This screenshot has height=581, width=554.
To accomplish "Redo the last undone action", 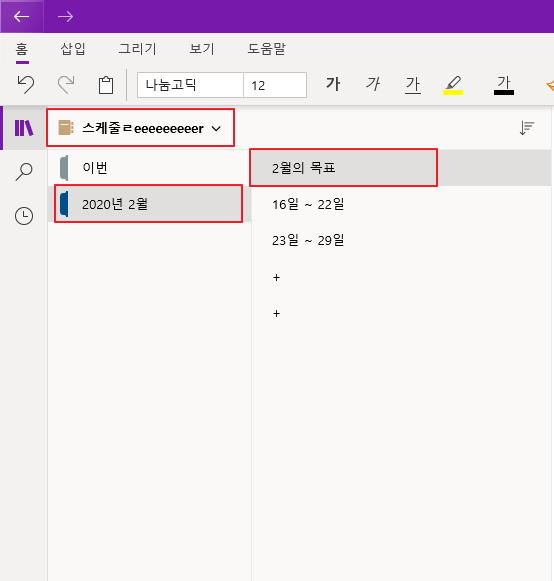I will point(66,85).
